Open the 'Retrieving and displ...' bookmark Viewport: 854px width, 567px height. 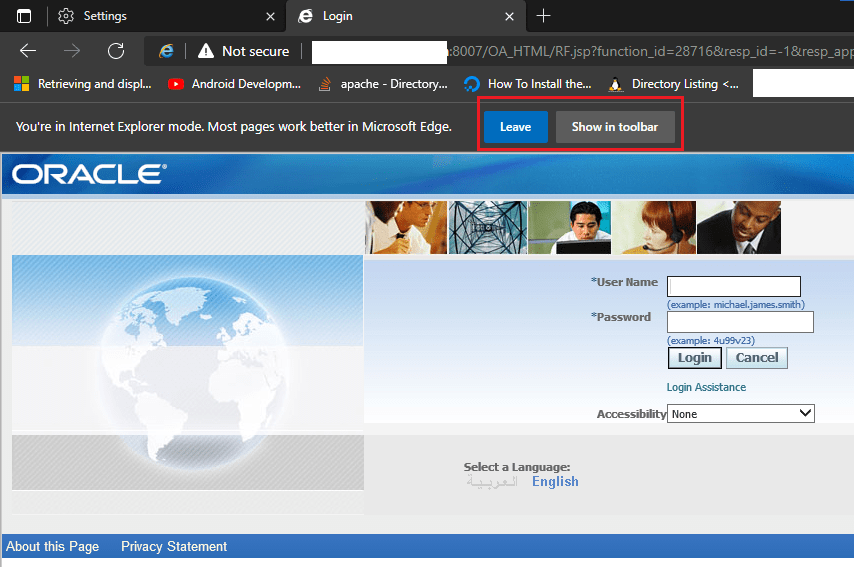pos(83,84)
